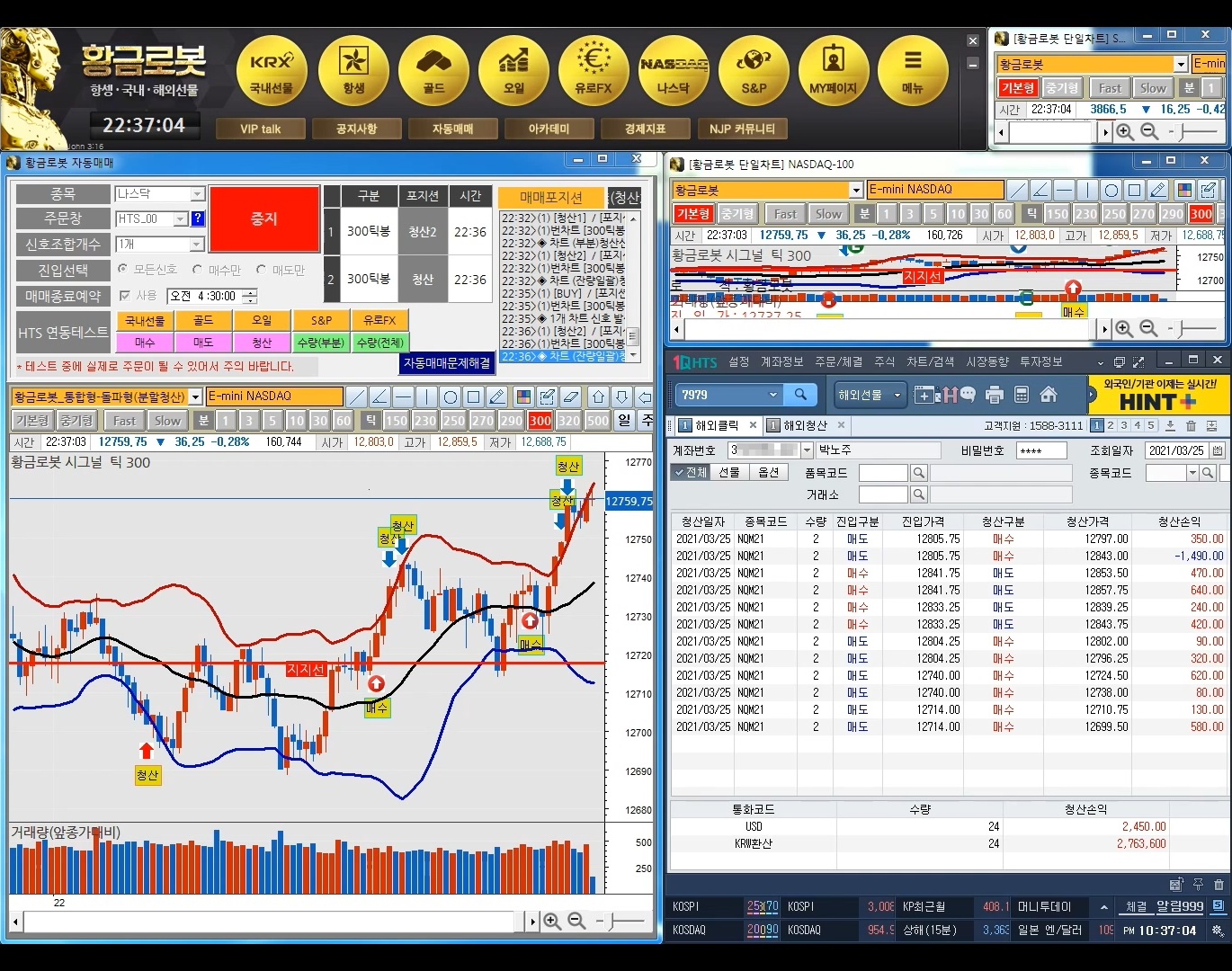Select the trend line tool in main chart
1232x971 pixels.
[x=356, y=396]
